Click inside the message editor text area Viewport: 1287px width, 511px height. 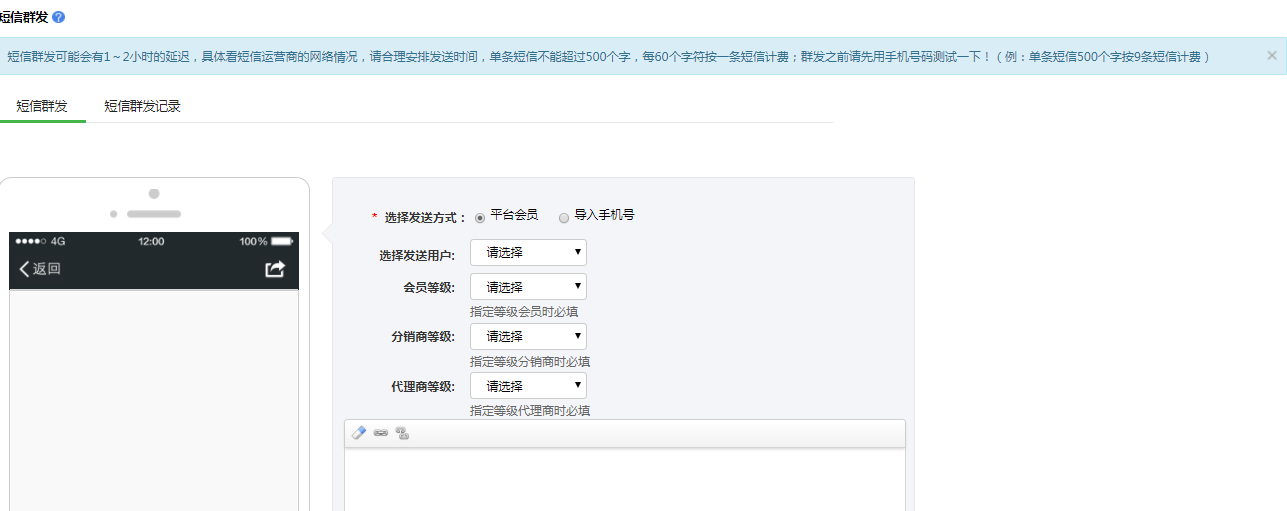[624, 480]
